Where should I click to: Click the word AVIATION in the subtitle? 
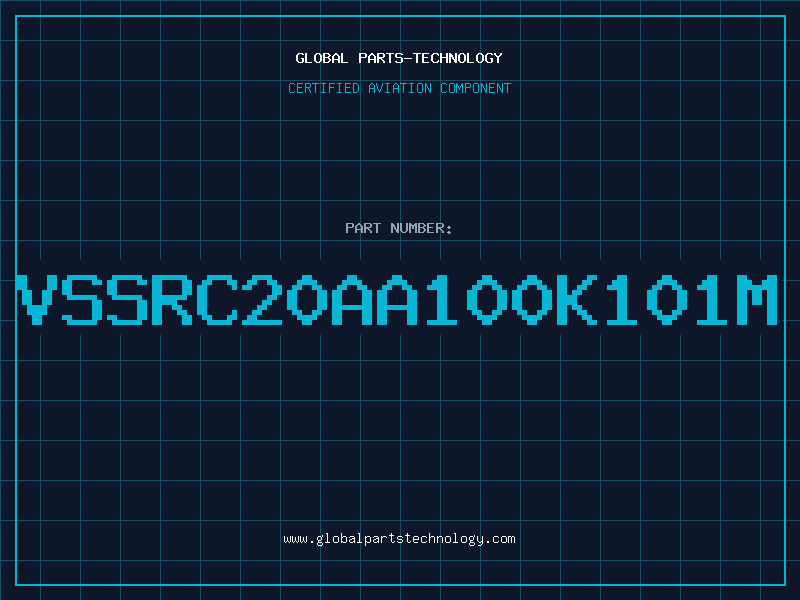tap(400, 88)
